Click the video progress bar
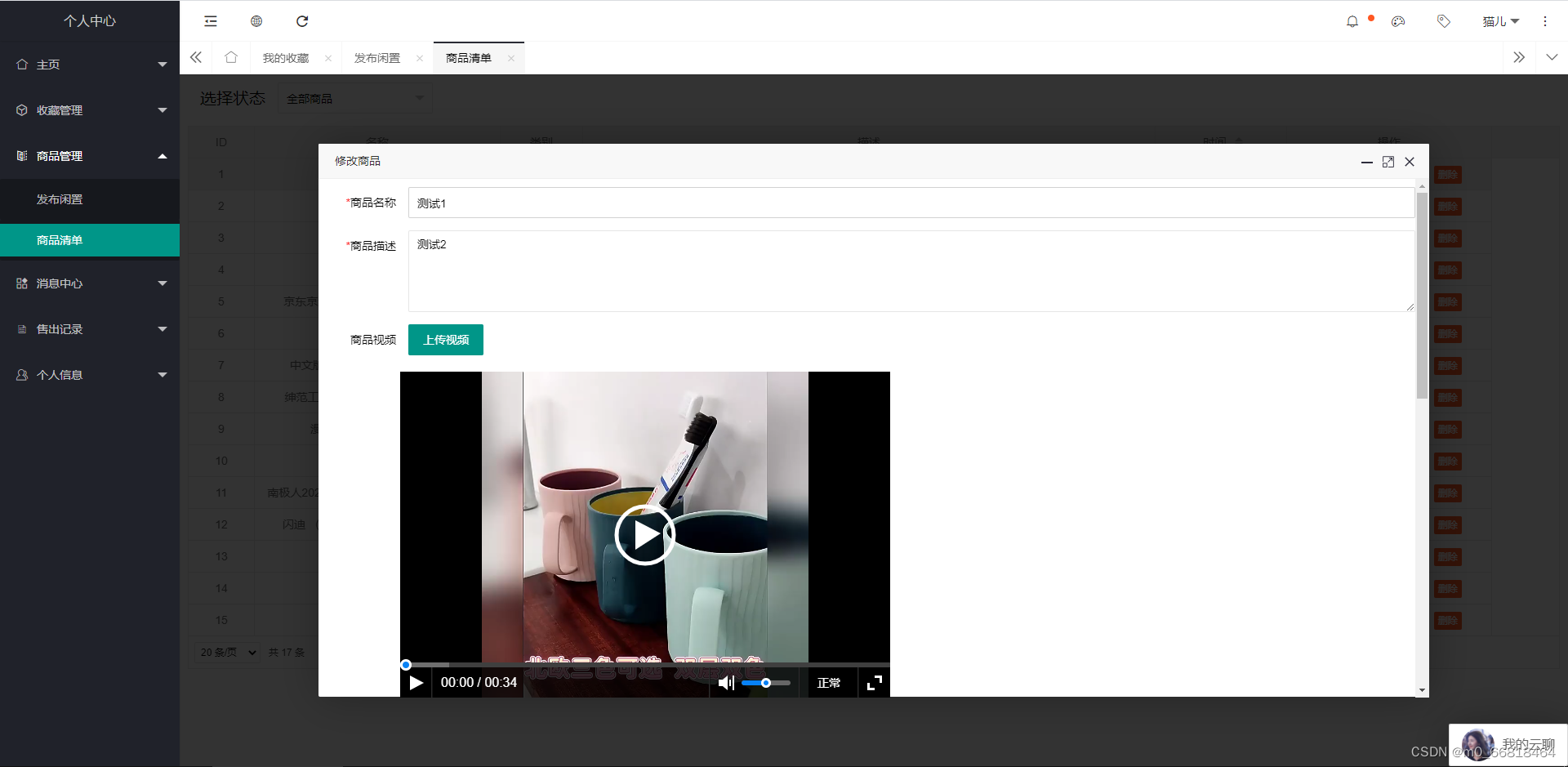Viewport: 1568px width, 767px height. [645, 665]
